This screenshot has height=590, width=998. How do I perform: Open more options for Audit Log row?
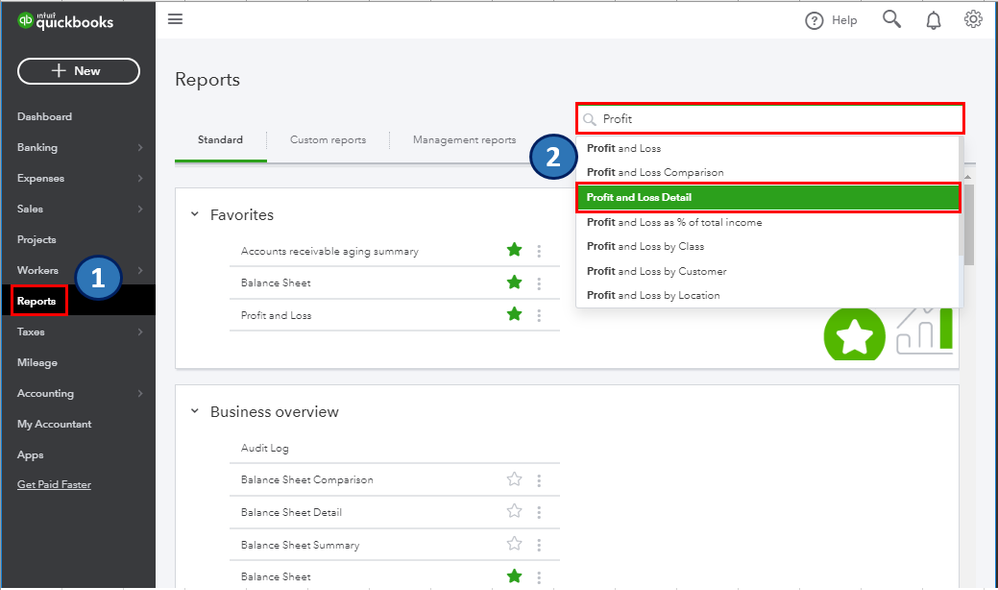539,448
